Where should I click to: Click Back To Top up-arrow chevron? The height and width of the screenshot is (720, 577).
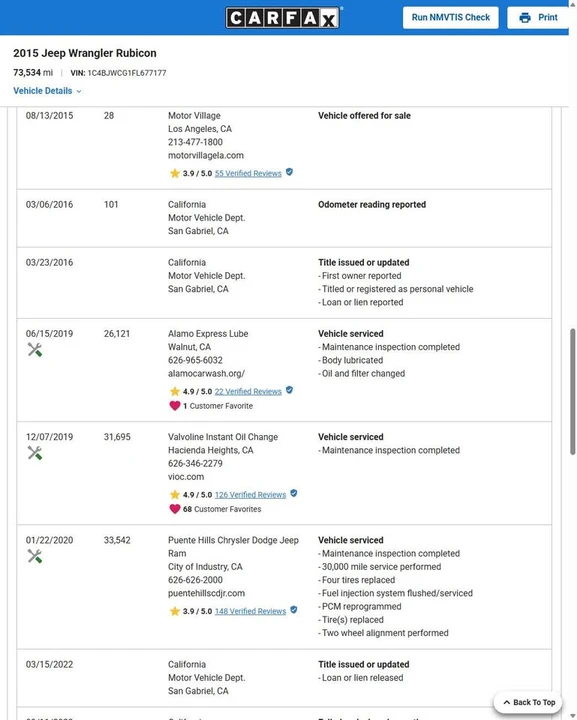coord(507,702)
